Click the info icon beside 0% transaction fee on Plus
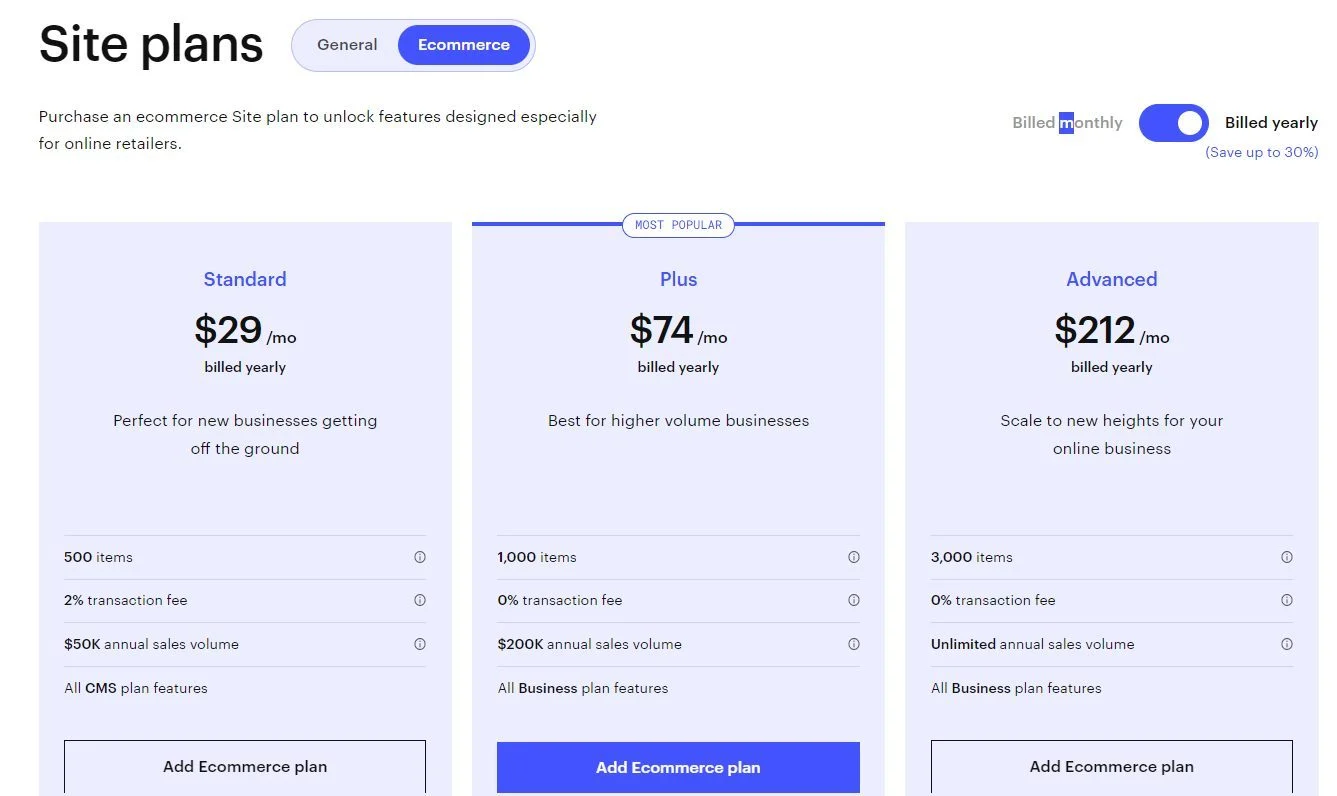This screenshot has width=1337, height=796. 853,600
